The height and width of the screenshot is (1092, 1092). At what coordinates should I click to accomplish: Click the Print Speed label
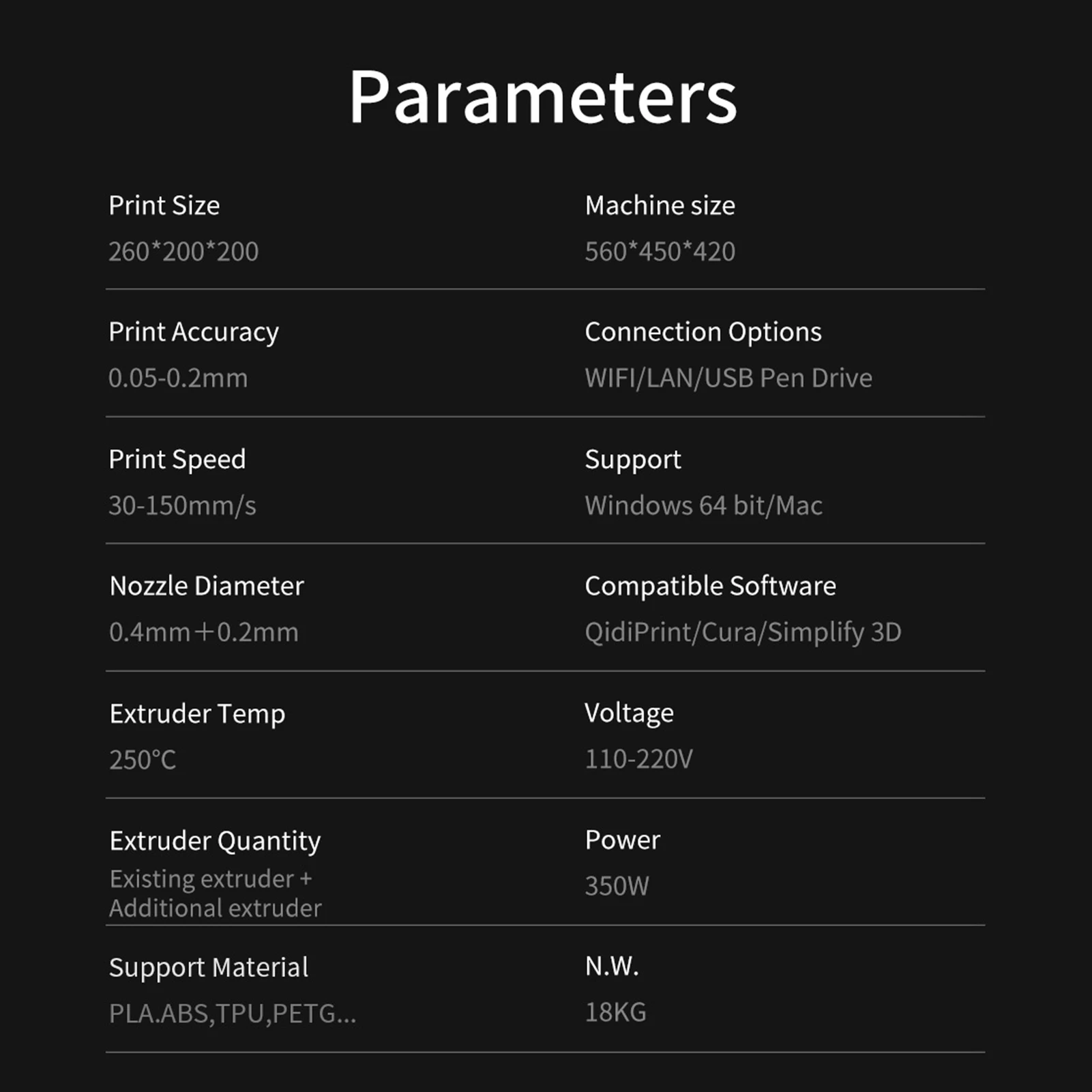(x=177, y=460)
